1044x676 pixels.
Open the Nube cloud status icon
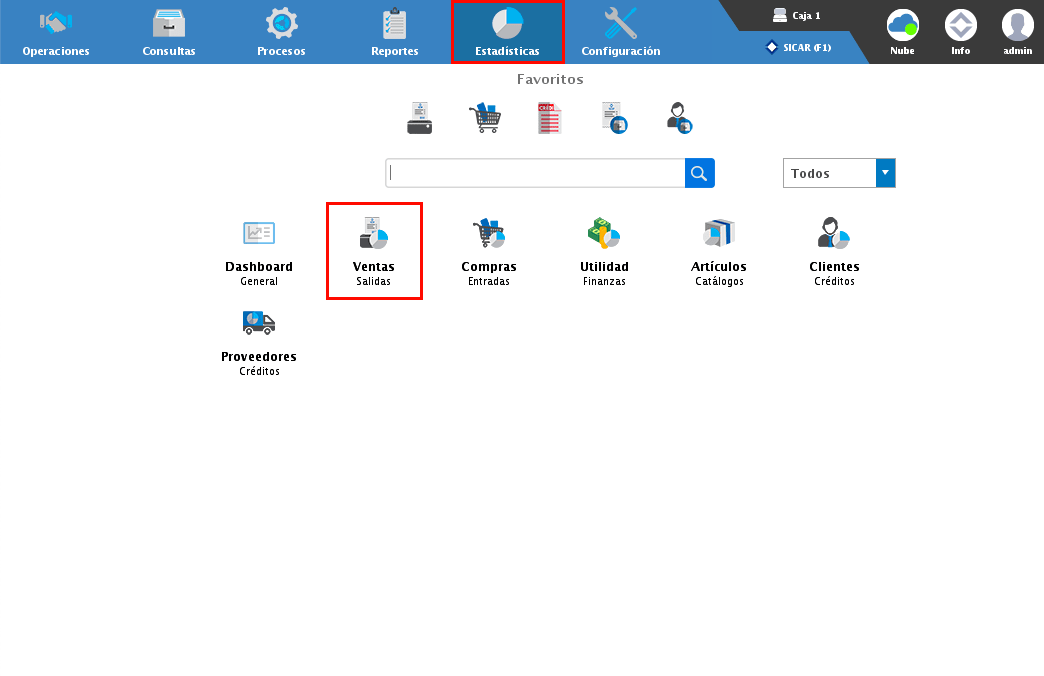(902, 31)
